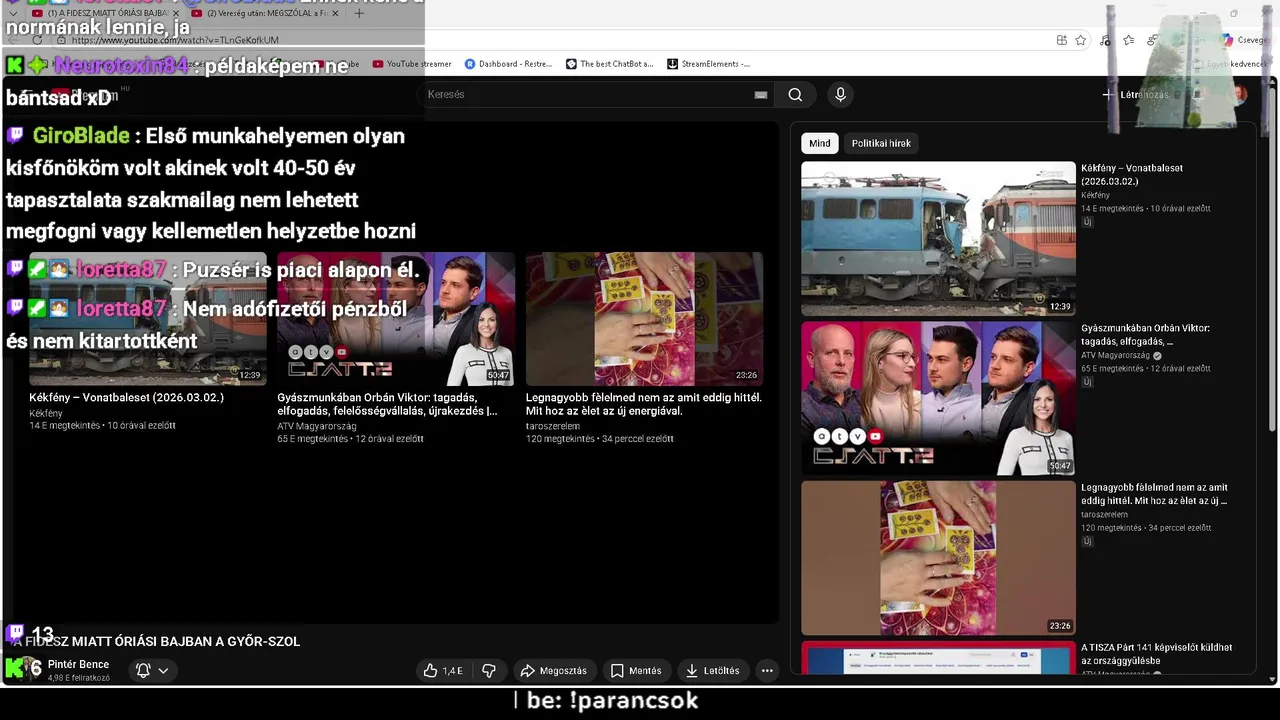This screenshot has height=720, width=1280.
Task: Open the more actions three-dot menu
Action: pos(767,670)
